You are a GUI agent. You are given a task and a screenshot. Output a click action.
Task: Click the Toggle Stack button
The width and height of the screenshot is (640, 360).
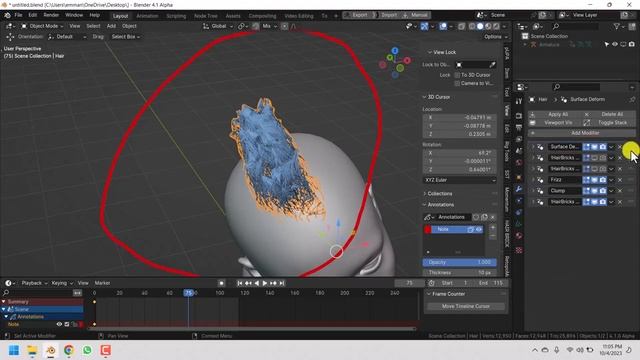(x=608, y=122)
